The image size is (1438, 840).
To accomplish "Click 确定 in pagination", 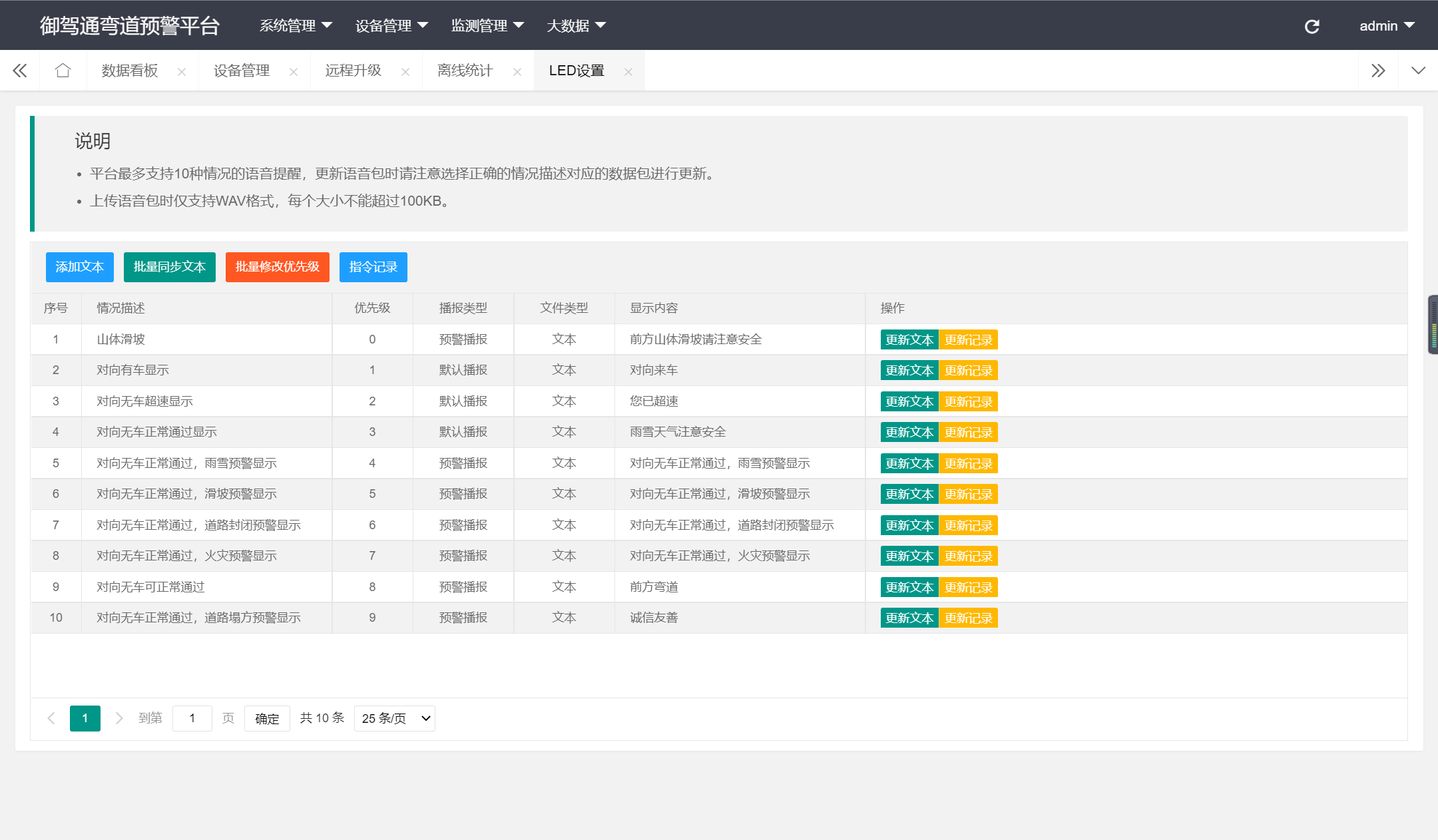I will tap(267, 719).
